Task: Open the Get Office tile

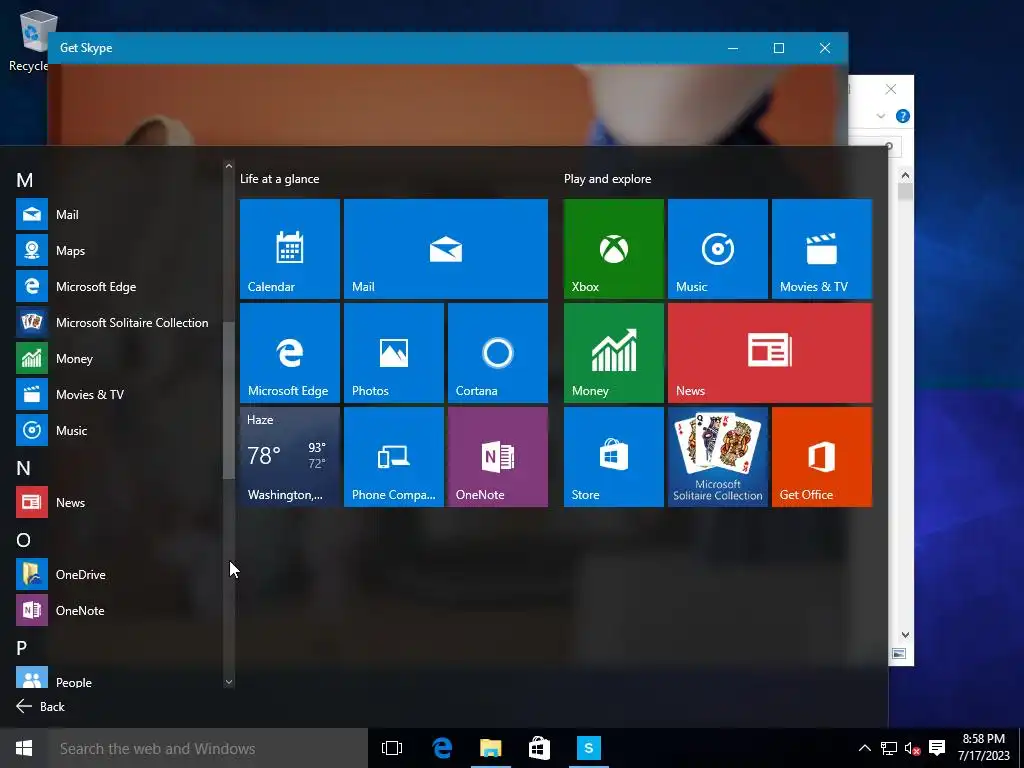Action: [x=822, y=456]
